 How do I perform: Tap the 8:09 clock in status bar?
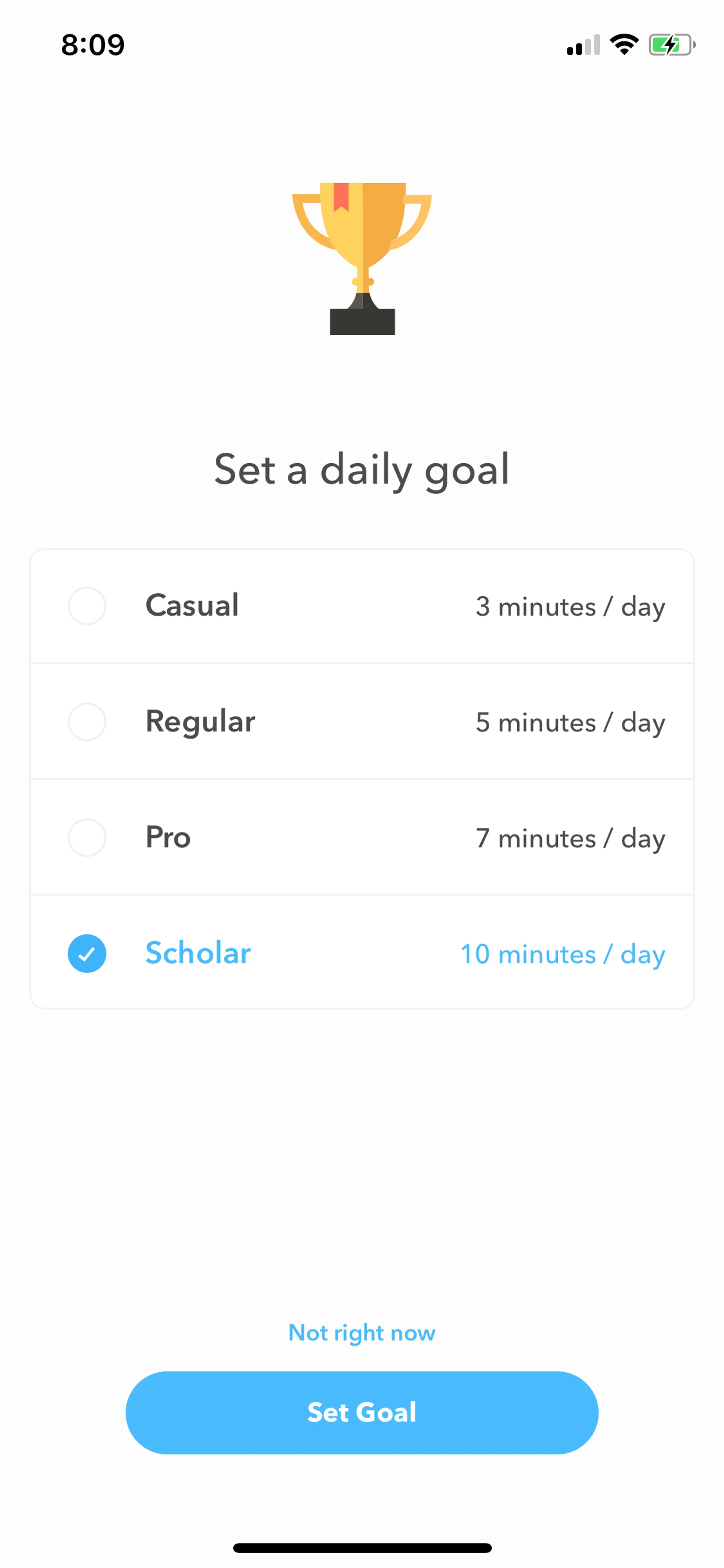(92, 45)
